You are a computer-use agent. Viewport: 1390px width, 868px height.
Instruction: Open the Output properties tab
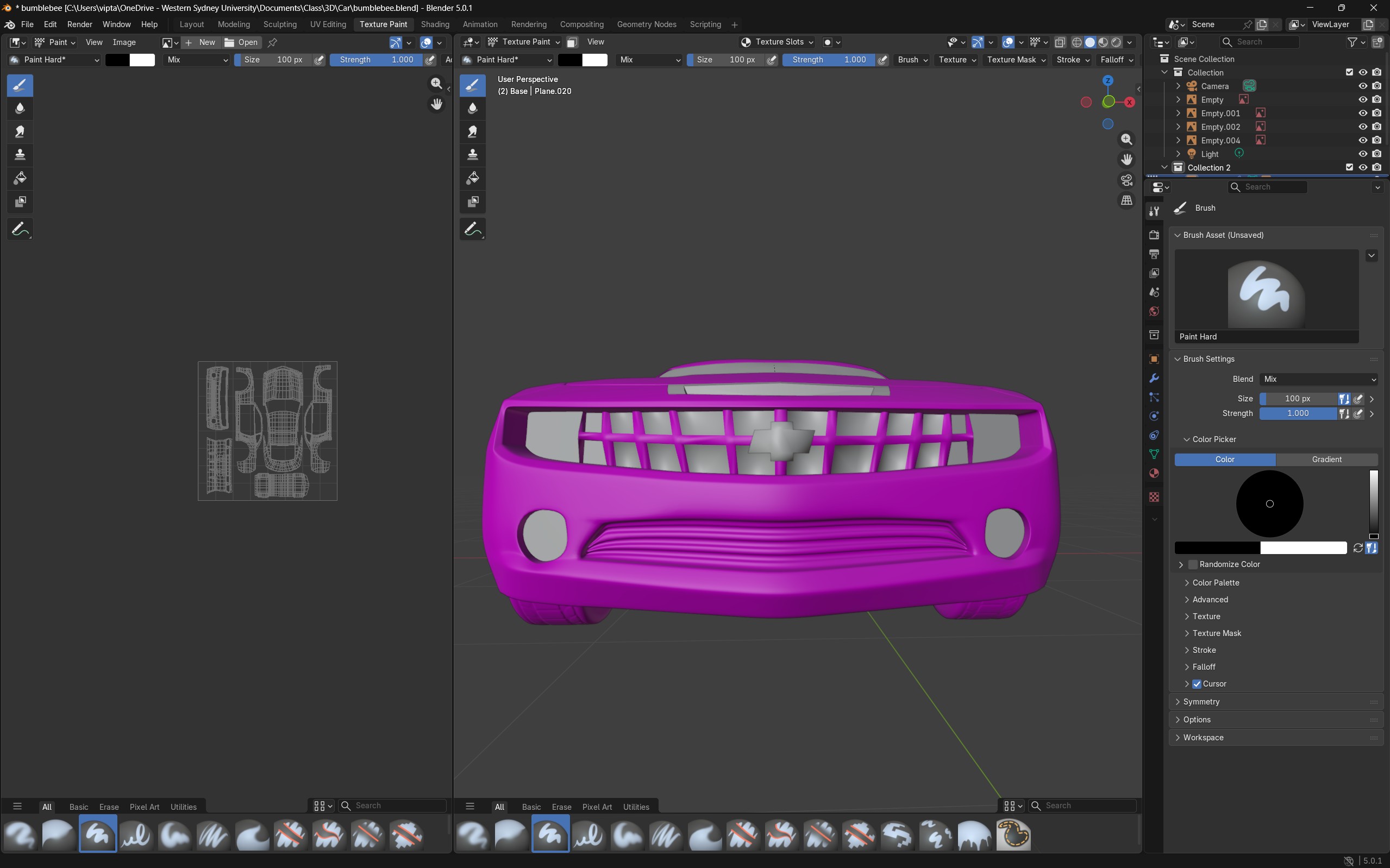click(x=1154, y=254)
